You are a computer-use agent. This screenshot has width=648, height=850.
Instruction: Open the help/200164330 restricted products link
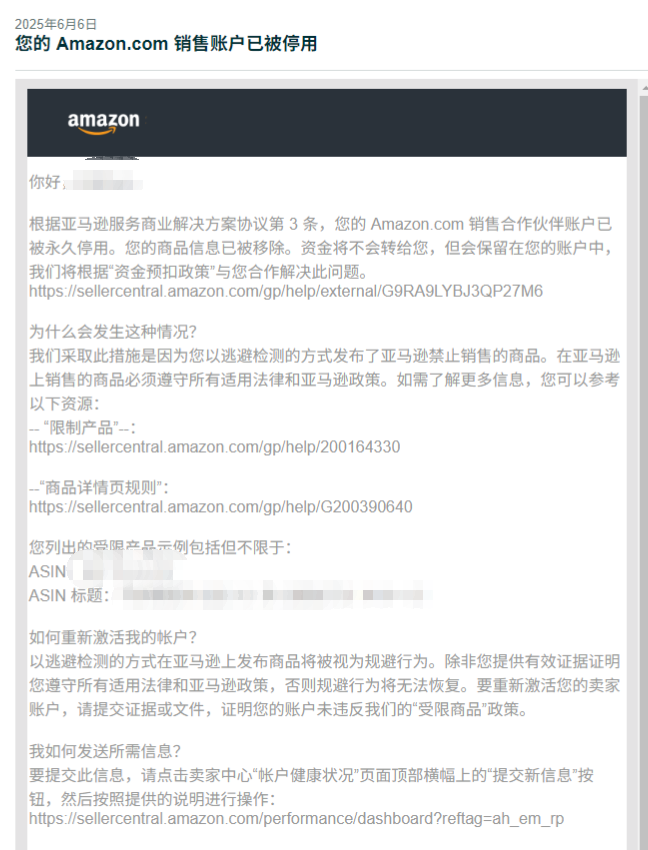(x=215, y=447)
